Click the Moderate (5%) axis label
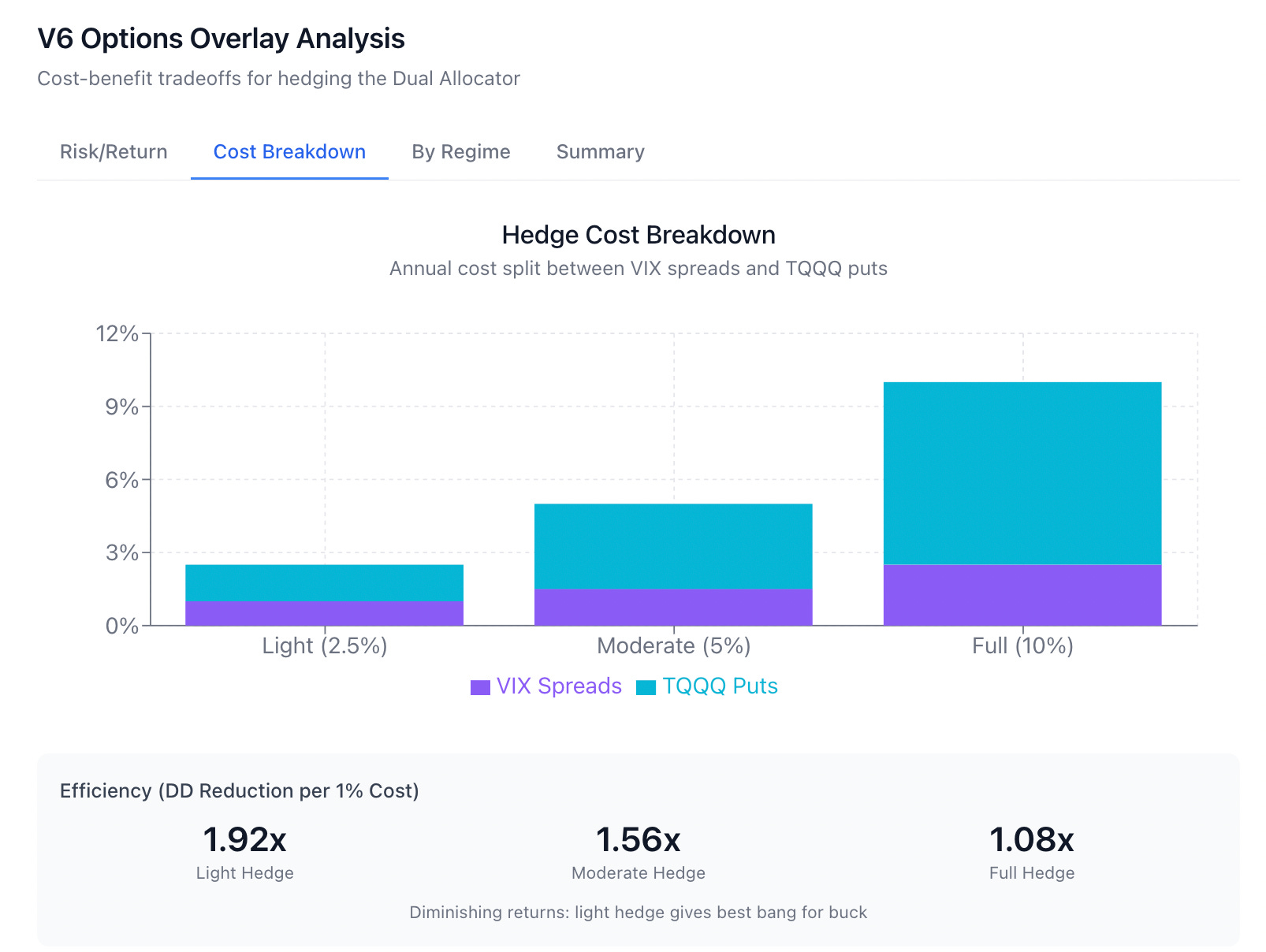The height and width of the screenshot is (952, 1266). (x=673, y=646)
